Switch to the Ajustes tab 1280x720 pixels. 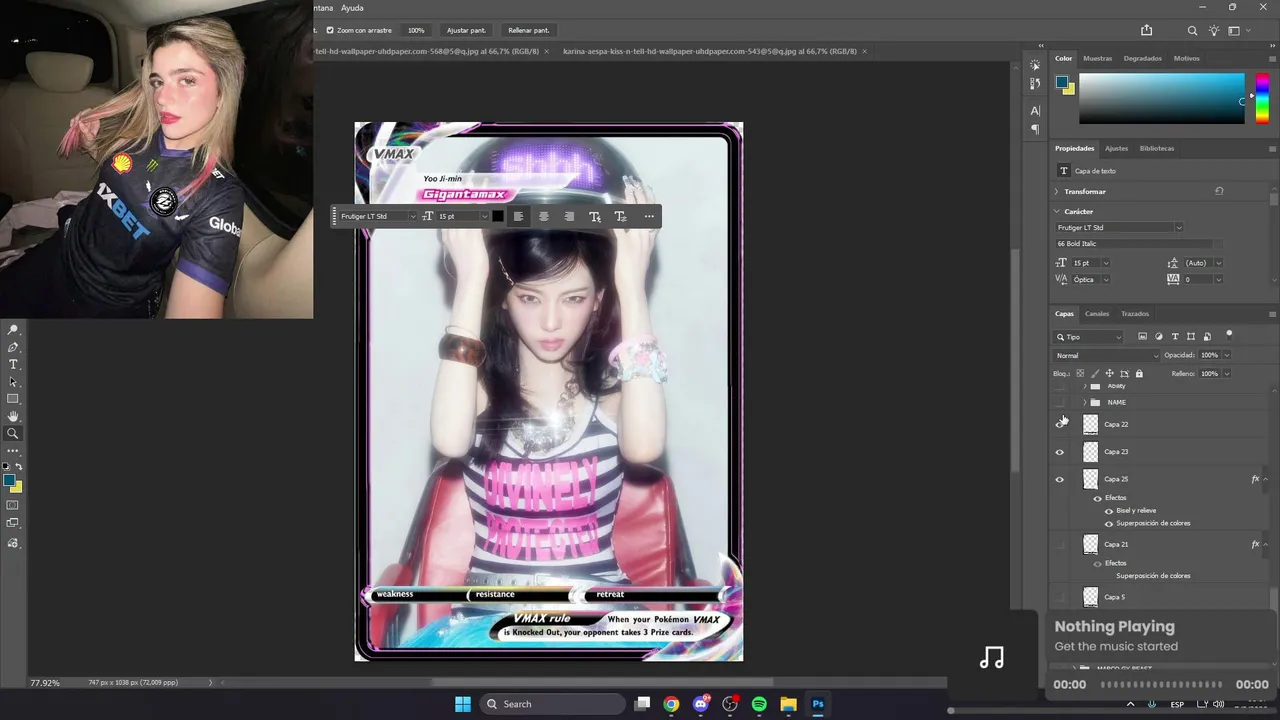pos(1116,148)
